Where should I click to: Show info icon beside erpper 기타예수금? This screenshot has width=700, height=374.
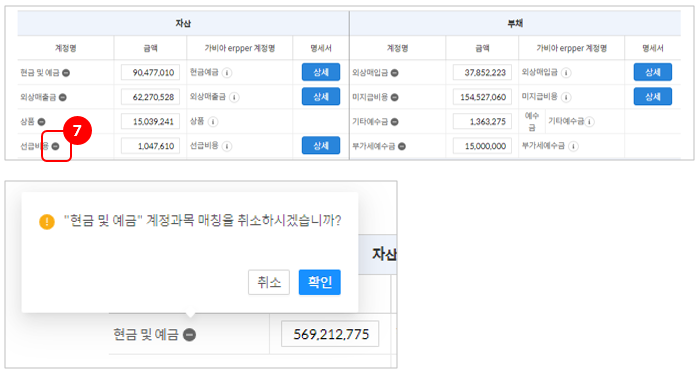pyautogui.click(x=590, y=121)
